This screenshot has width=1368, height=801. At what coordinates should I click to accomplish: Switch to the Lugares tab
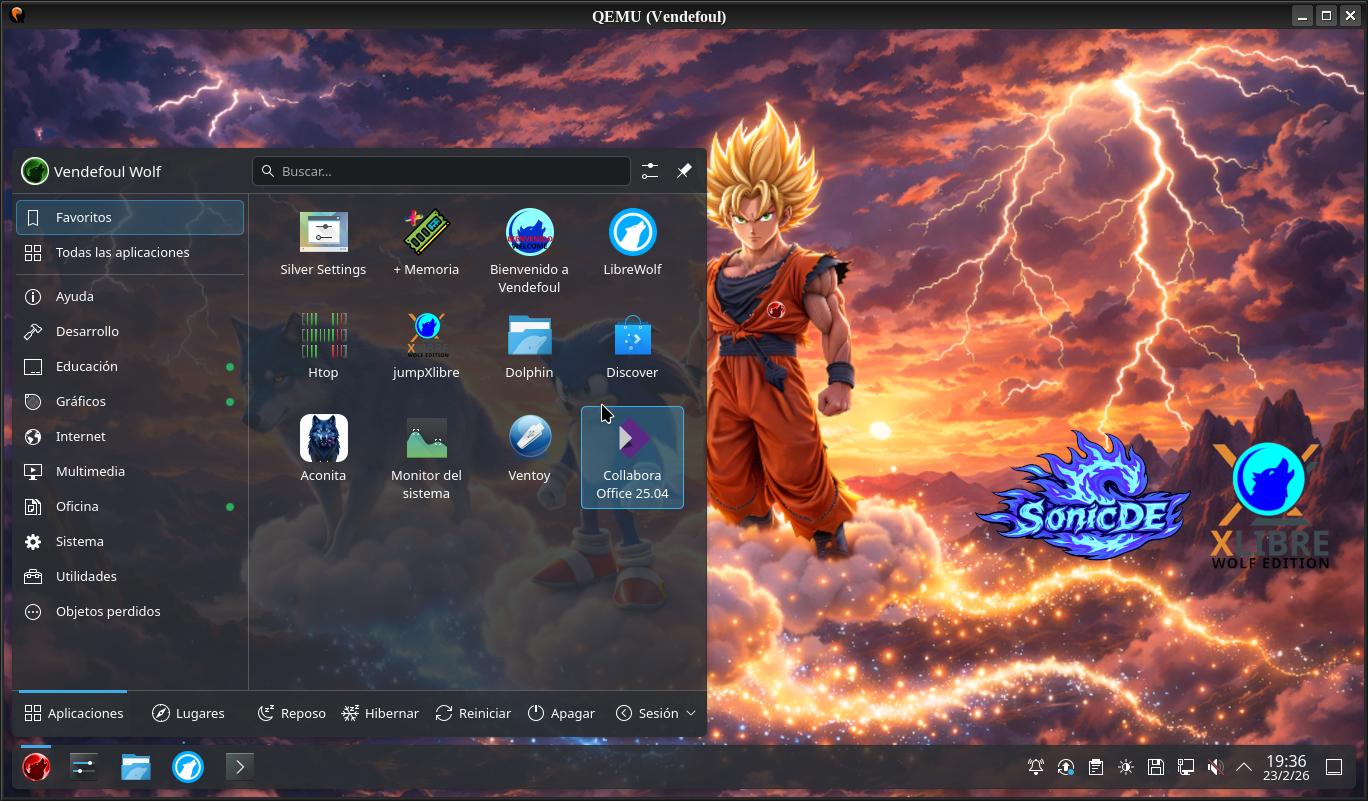(x=188, y=713)
